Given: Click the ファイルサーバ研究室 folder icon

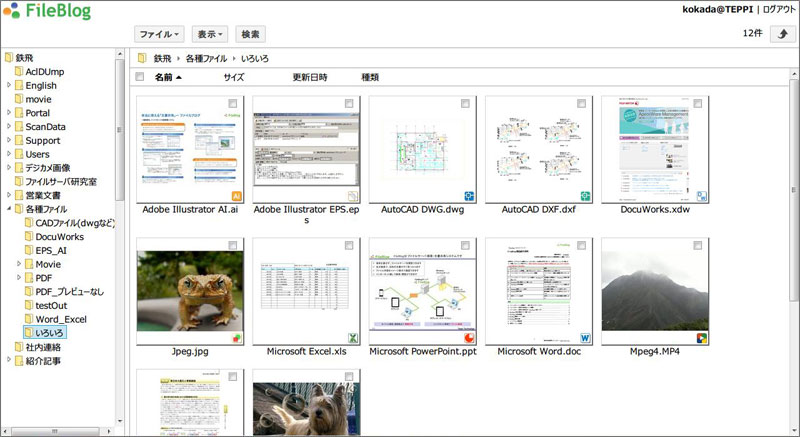Looking at the screenshot, I should tap(19, 182).
